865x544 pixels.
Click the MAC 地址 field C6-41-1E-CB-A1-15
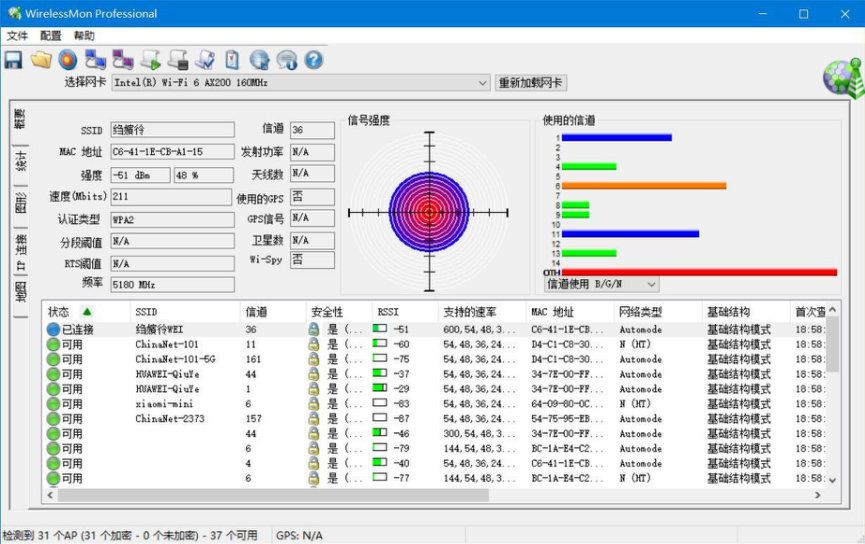[x=172, y=152]
